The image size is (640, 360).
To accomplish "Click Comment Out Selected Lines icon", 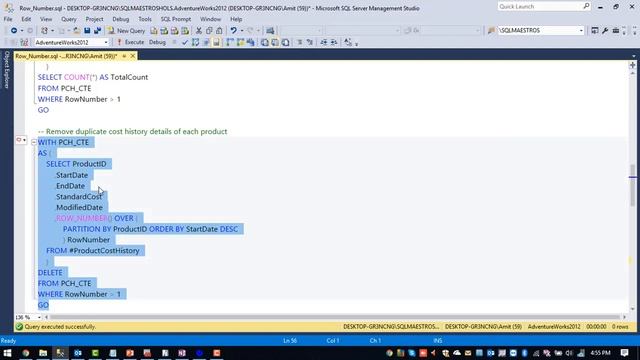I will point(300,42).
